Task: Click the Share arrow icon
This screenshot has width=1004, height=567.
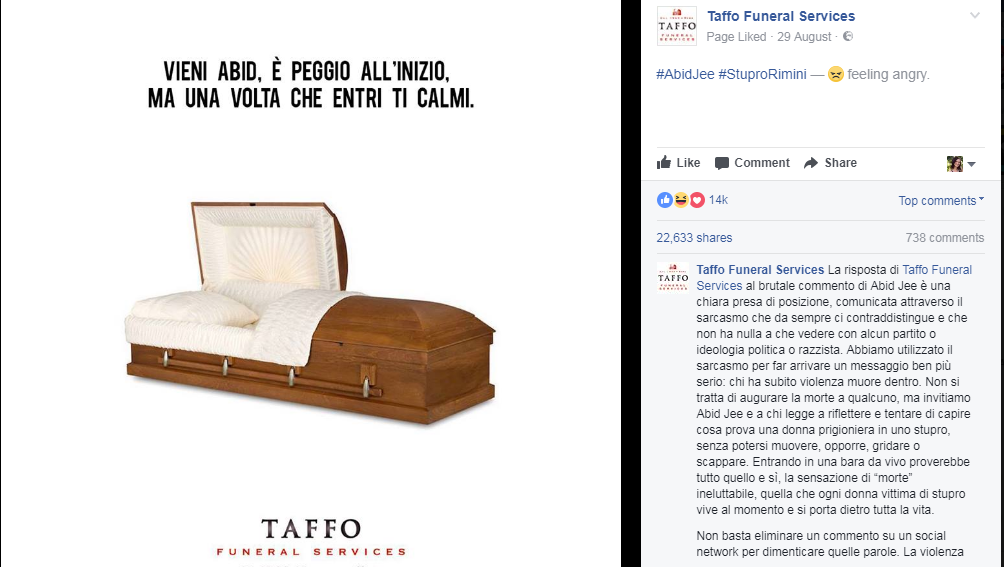Action: pyautogui.click(x=811, y=163)
